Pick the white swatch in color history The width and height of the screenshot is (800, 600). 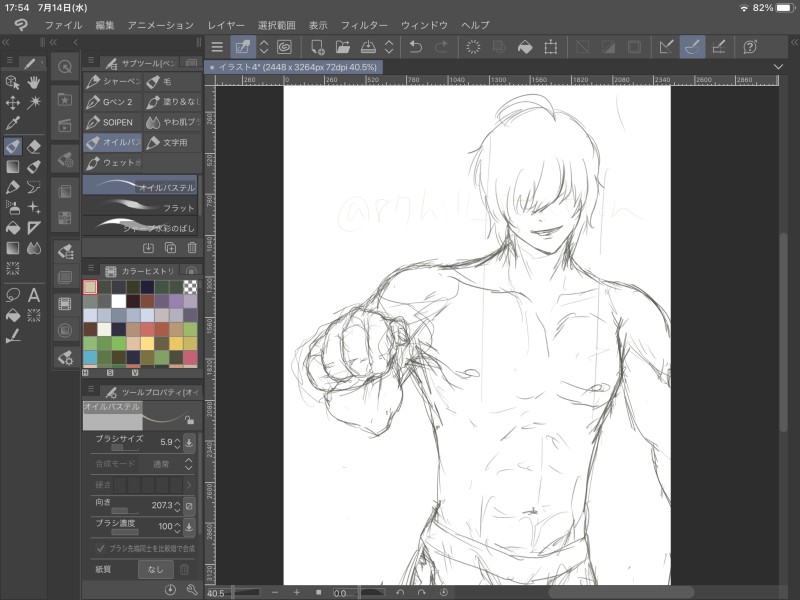coord(119,301)
